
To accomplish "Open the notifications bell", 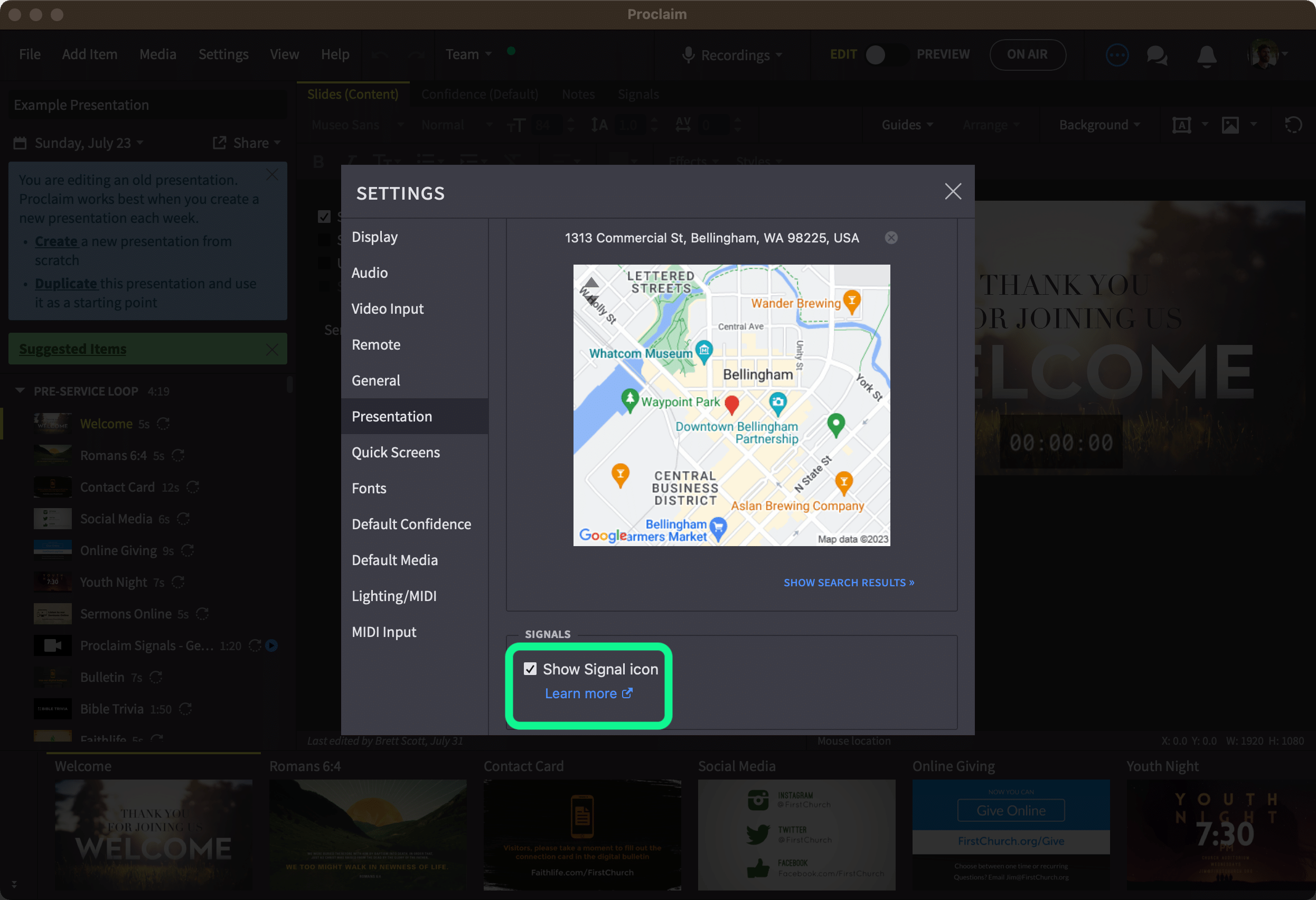I will coord(1206,55).
